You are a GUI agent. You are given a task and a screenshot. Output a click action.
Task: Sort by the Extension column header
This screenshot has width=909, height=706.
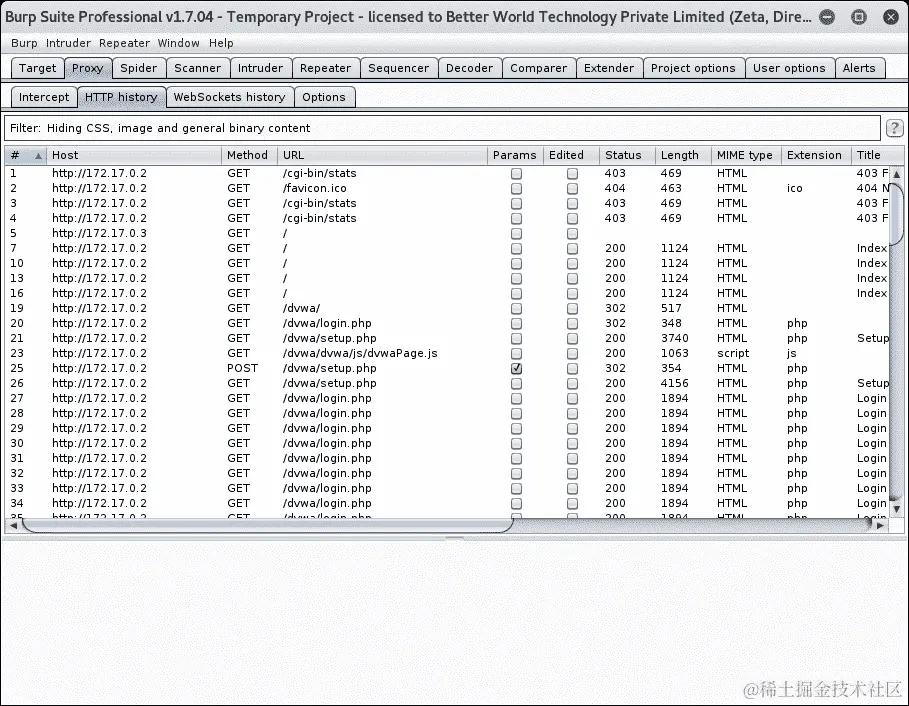pos(816,155)
